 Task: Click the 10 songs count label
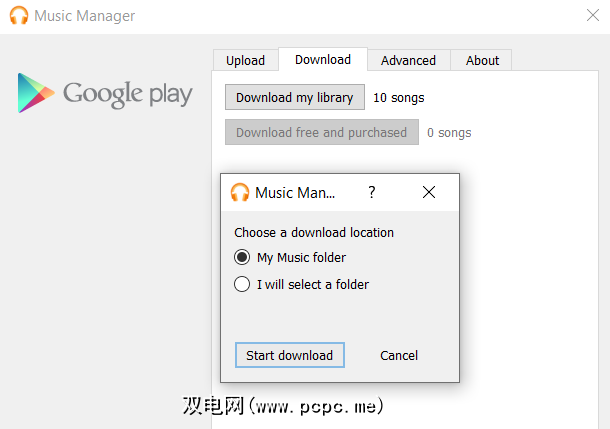[x=399, y=98]
